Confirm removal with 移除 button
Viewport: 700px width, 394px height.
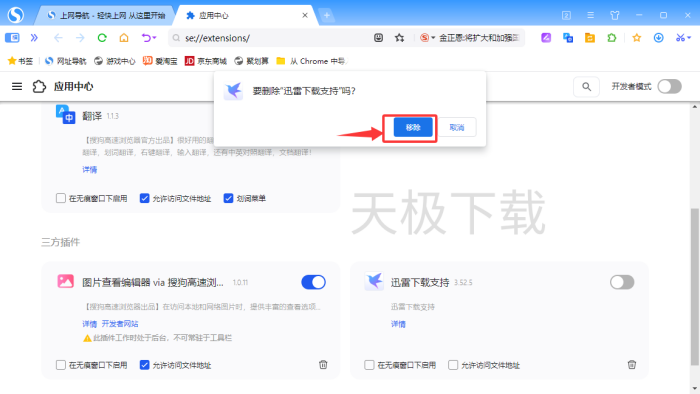(413, 128)
